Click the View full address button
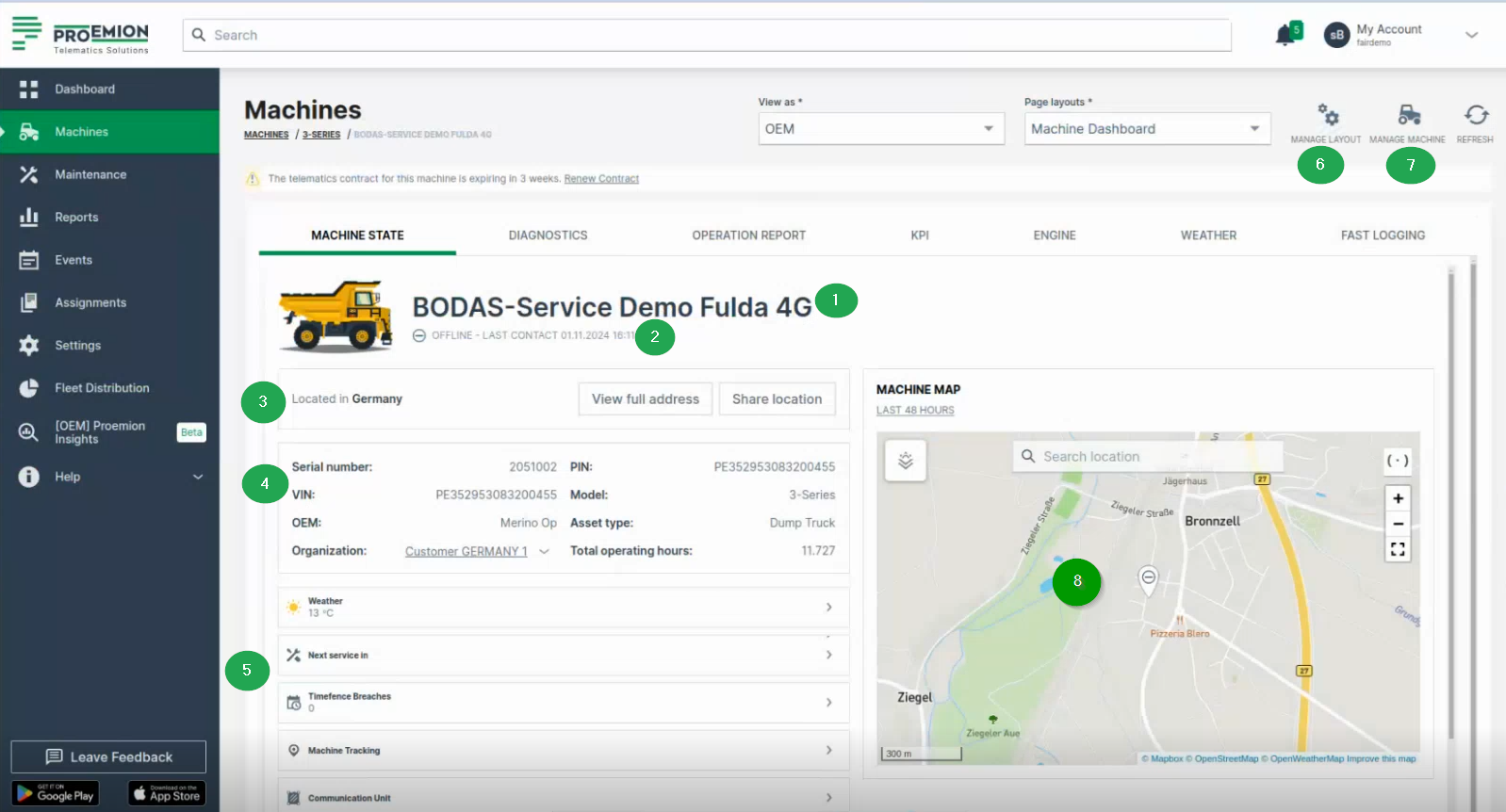The image size is (1506, 812). pos(645,399)
